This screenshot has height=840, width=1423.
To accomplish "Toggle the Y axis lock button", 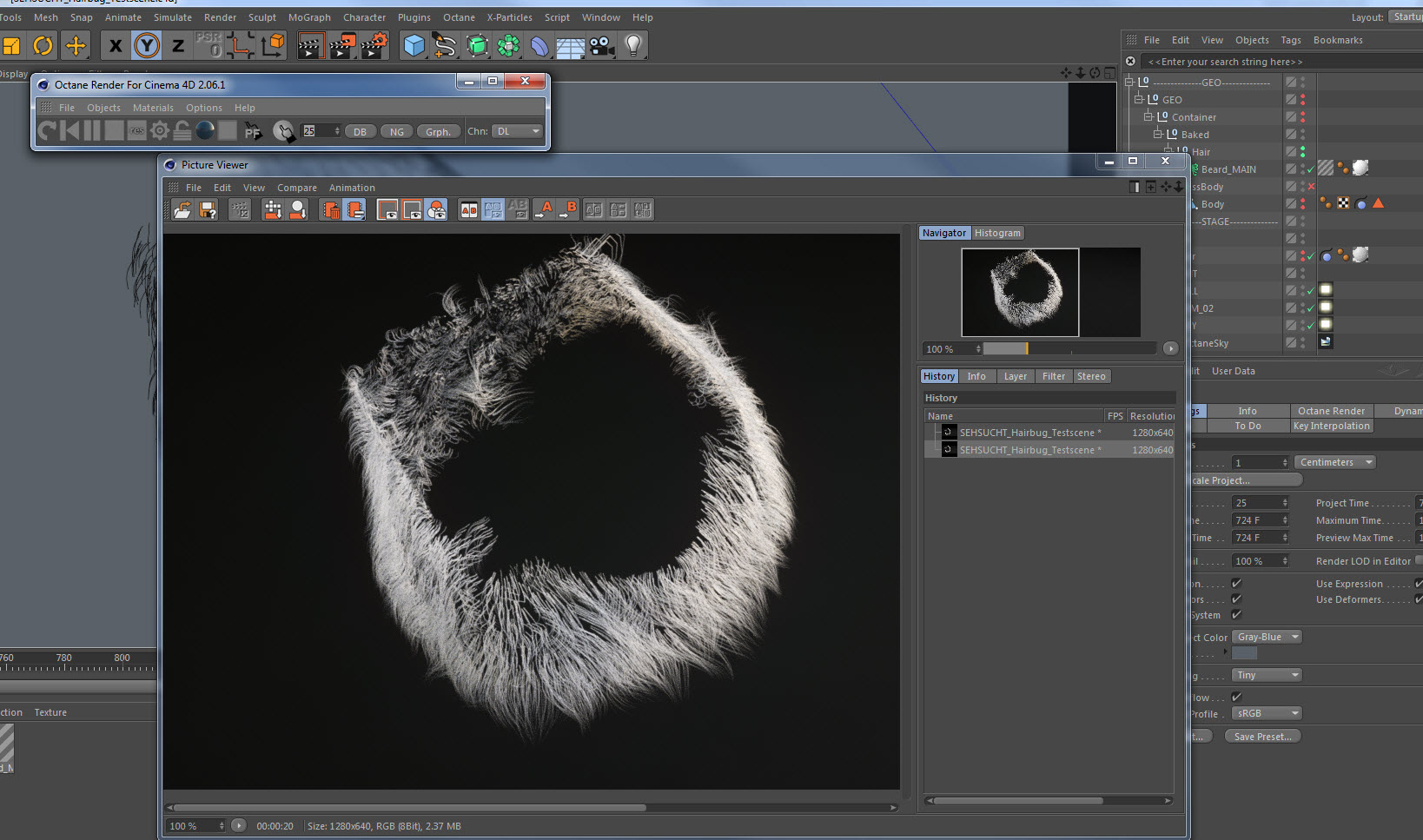I will click(147, 45).
